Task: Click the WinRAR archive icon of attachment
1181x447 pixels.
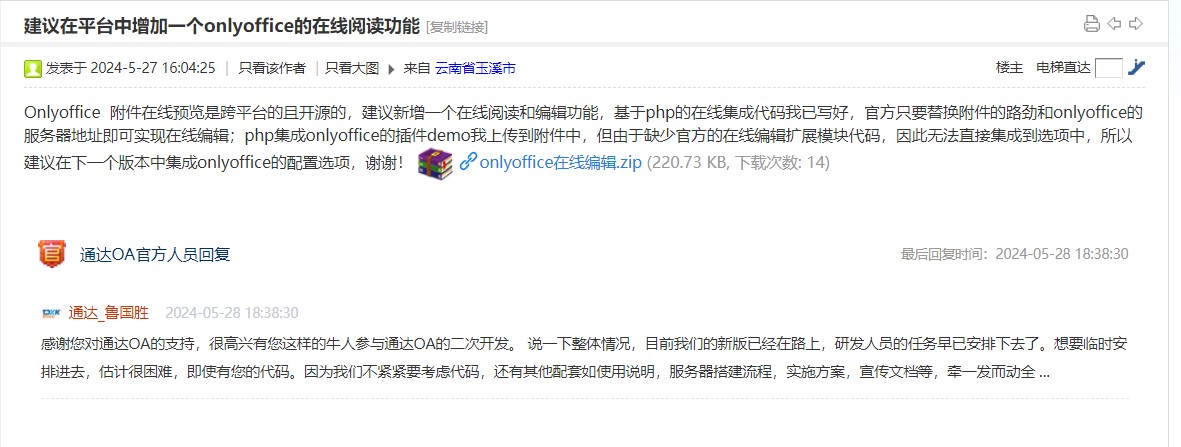Action: (435, 164)
